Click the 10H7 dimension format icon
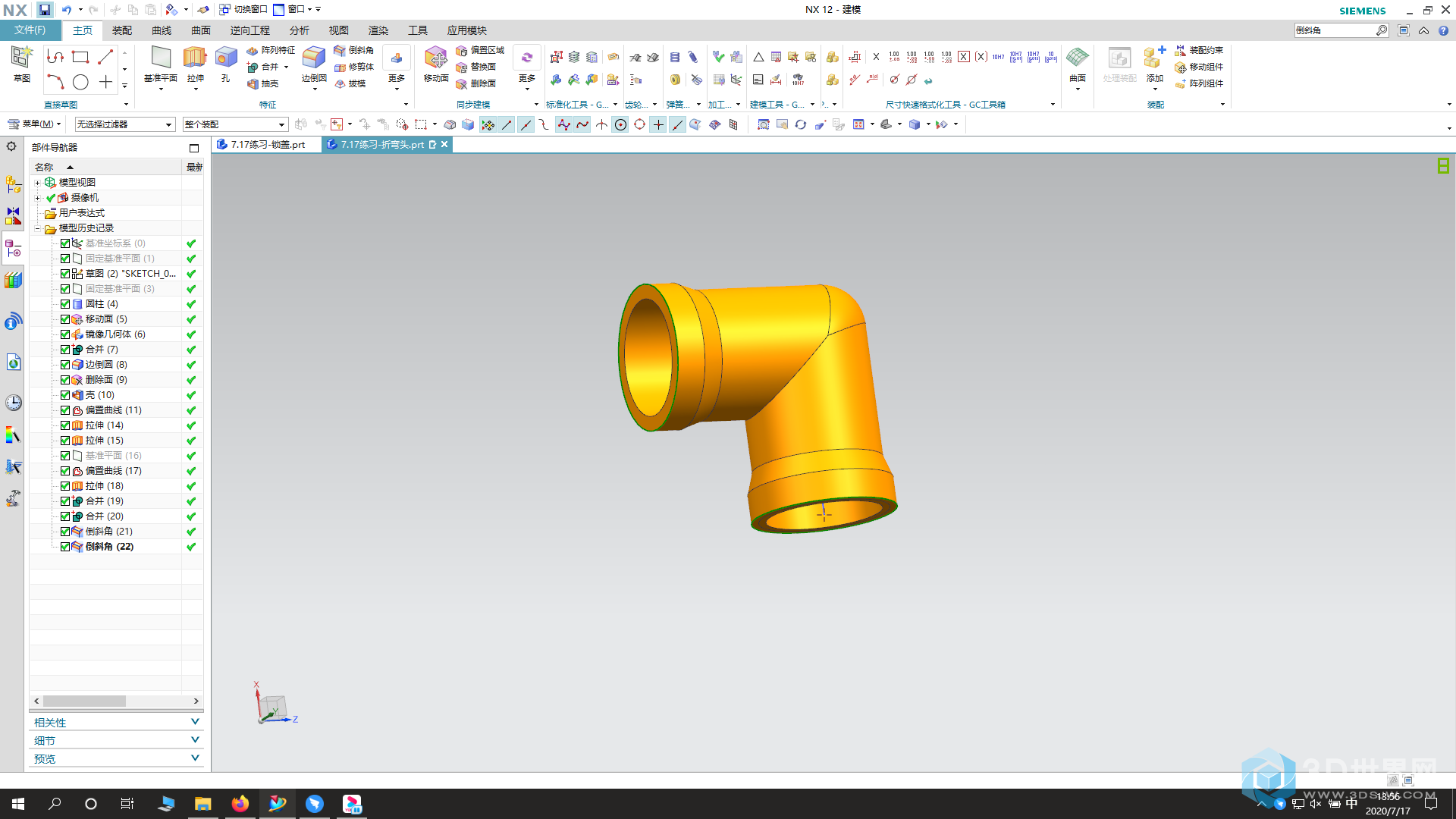Image resolution: width=1456 pixels, height=819 pixels. tap(998, 57)
